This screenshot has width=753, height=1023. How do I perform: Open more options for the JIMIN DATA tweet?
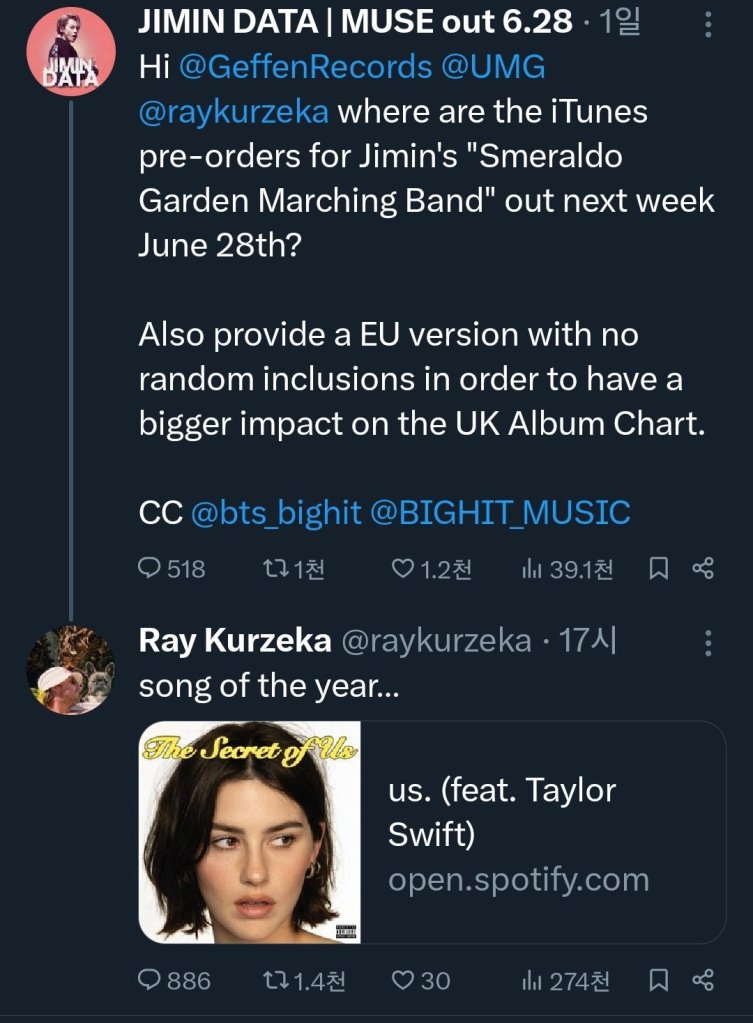708,24
